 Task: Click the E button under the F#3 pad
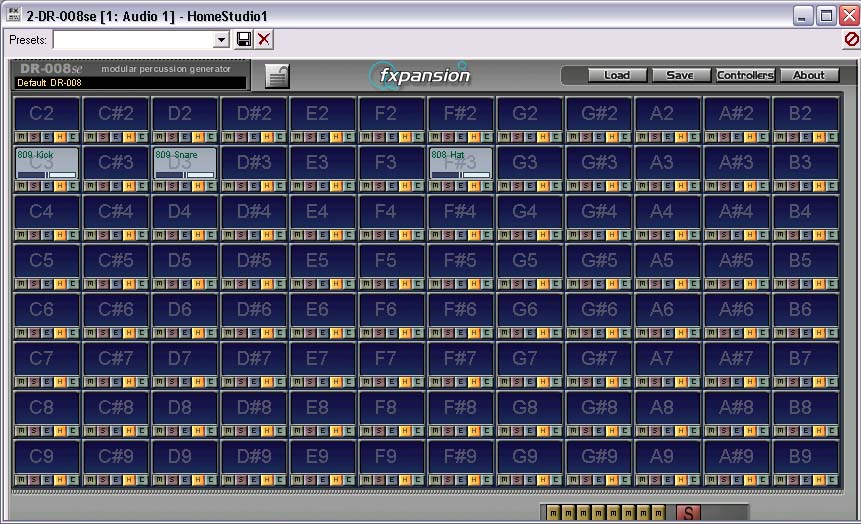tap(462, 186)
